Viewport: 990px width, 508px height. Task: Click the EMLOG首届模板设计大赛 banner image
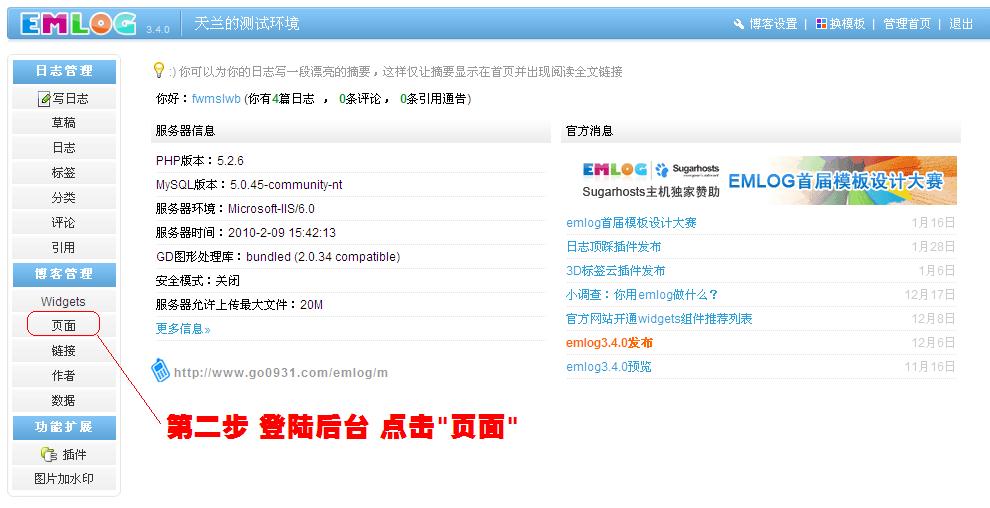point(761,180)
